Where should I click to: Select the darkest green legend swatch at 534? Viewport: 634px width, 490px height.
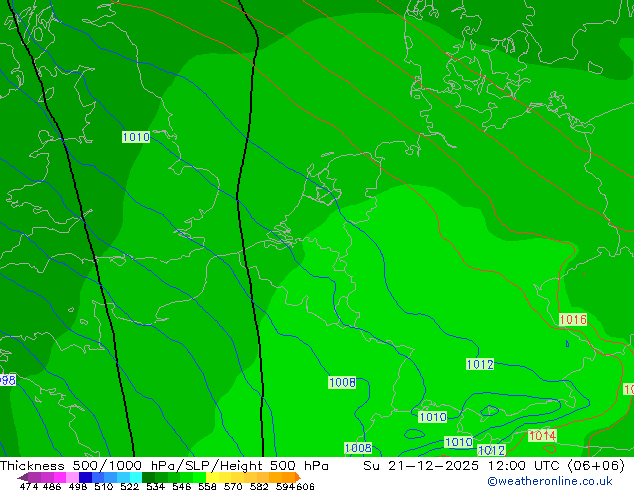[x=148, y=477]
